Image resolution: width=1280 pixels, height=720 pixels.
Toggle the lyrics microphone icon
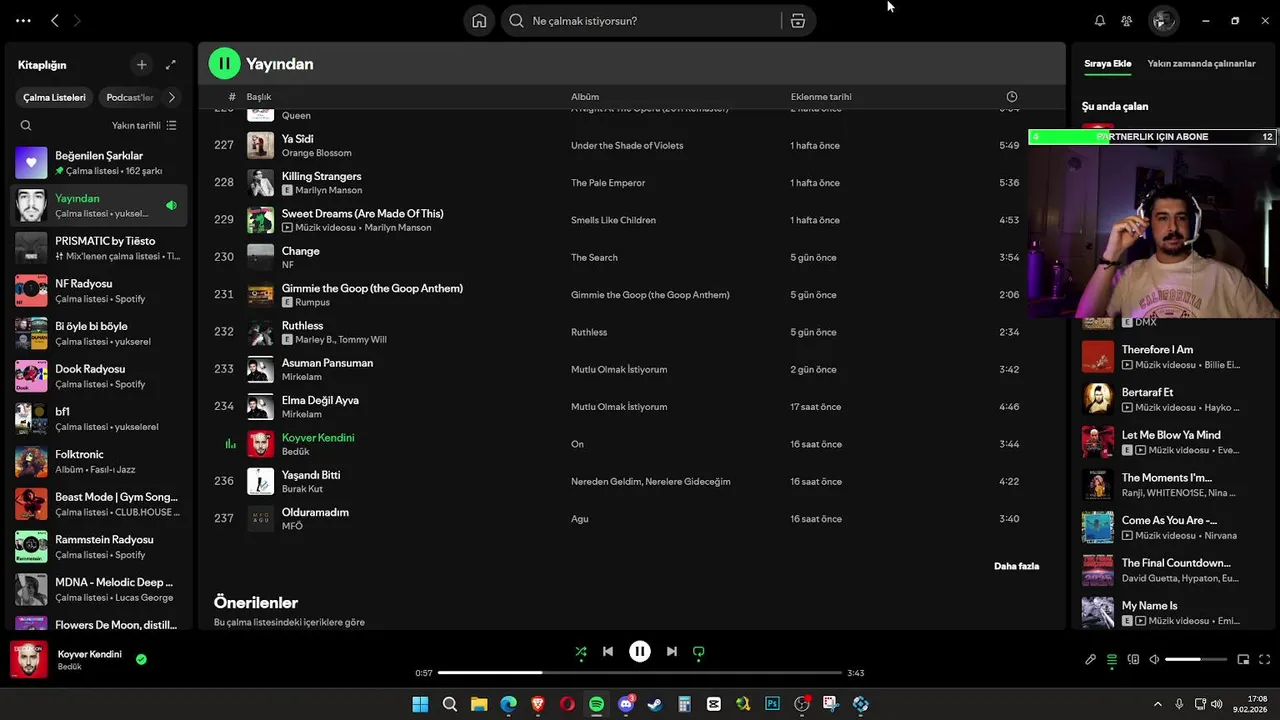tap(1091, 660)
